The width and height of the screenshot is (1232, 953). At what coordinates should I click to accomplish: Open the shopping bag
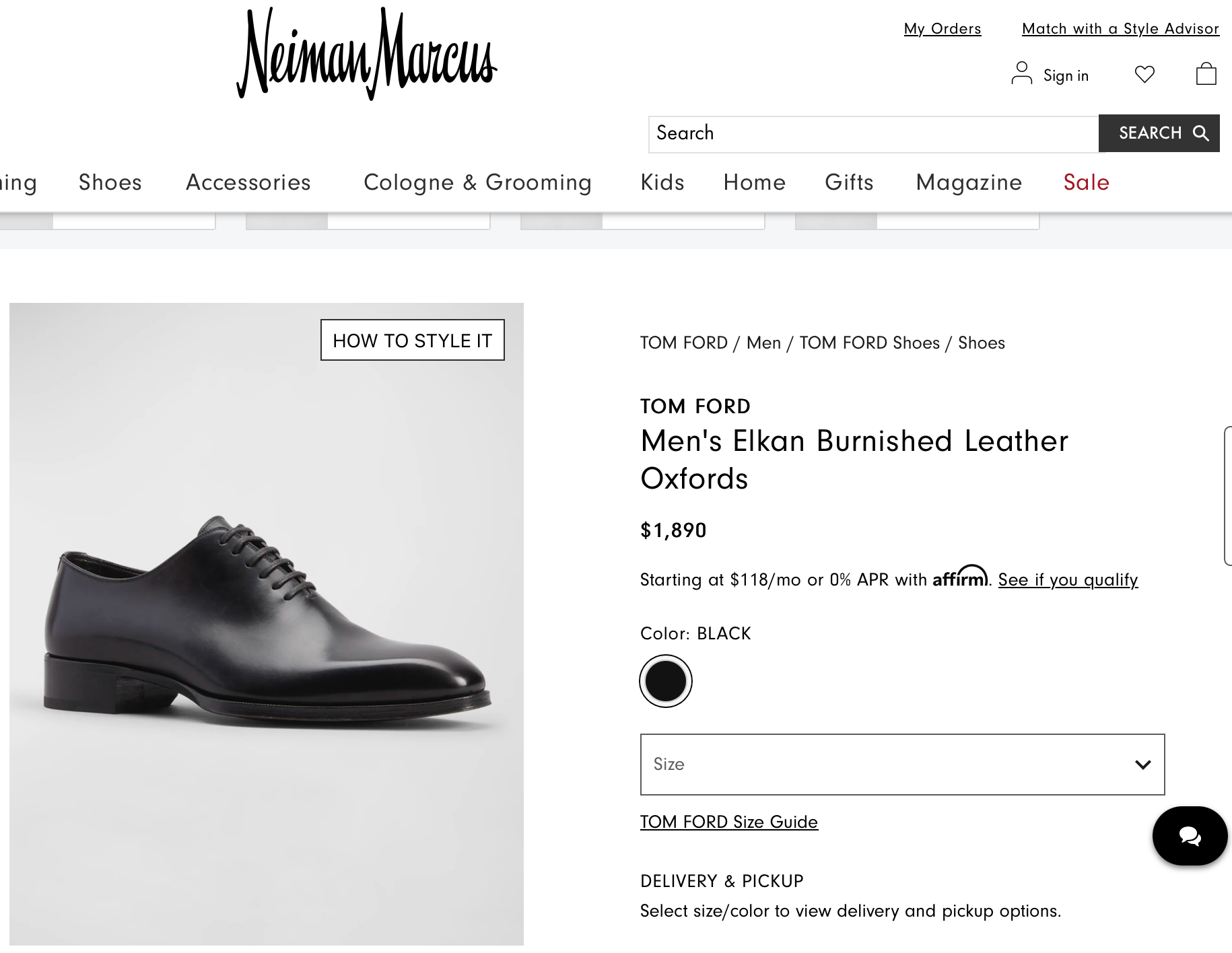pyautogui.click(x=1207, y=74)
